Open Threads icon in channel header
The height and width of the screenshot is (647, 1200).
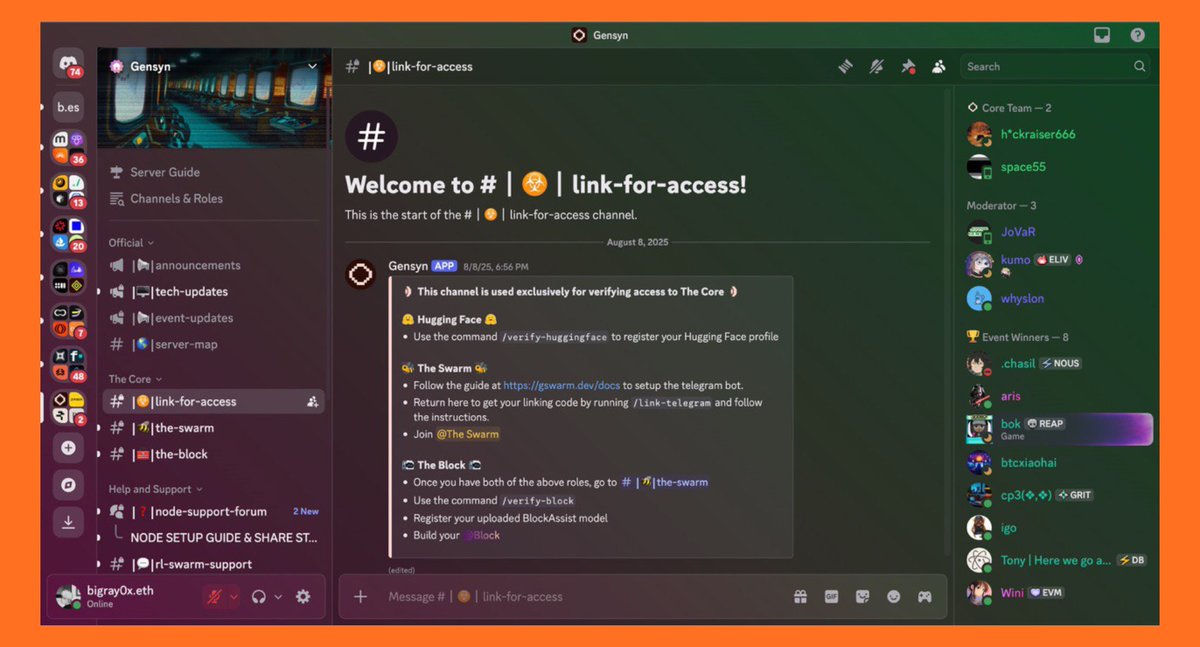[x=845, y=67]
